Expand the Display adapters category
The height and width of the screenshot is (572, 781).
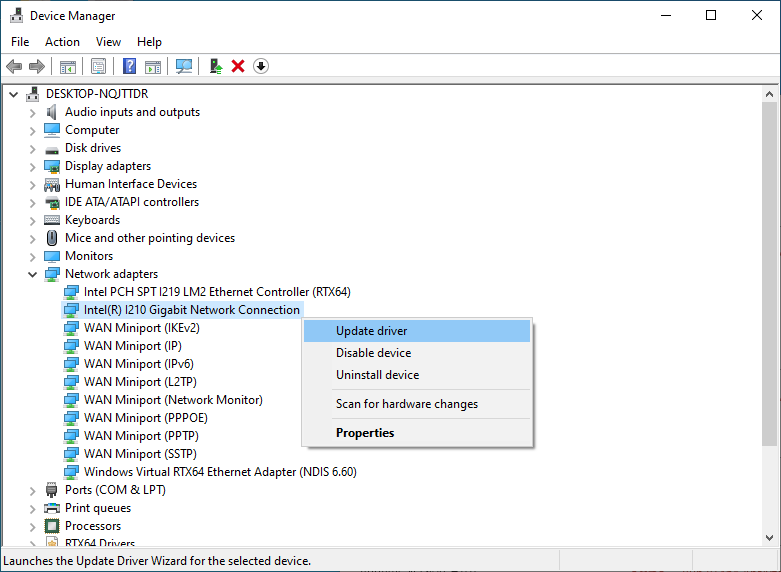(x=32, y=166)
